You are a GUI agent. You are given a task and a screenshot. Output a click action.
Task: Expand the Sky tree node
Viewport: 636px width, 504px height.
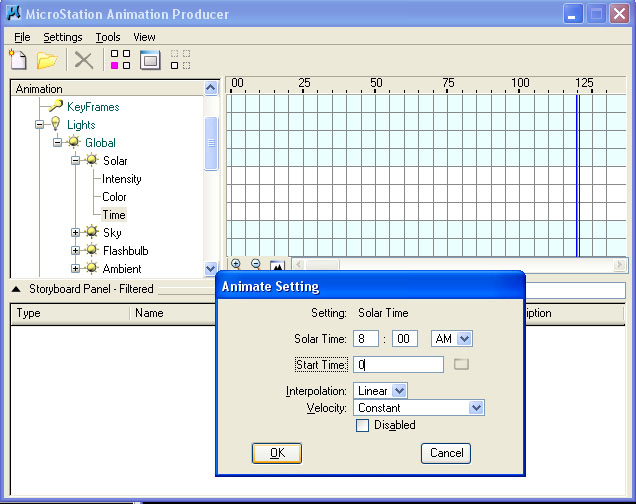[x=75, y=232]
